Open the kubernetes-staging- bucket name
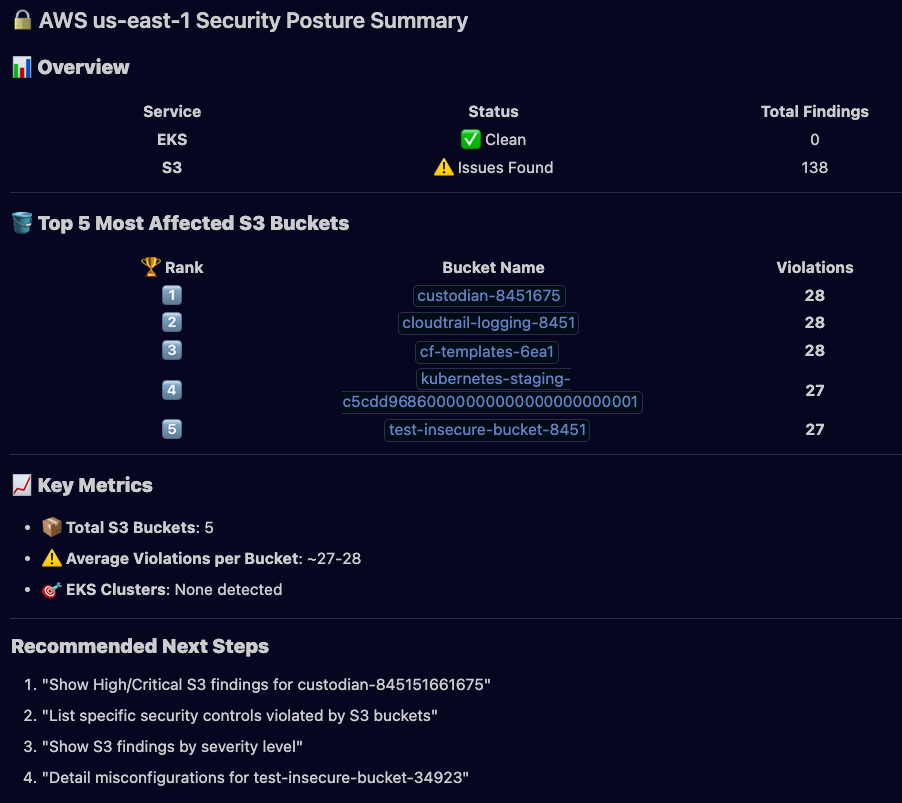This screenshot has width=902, height=803. pyautogui.click(x=492, y=390)
